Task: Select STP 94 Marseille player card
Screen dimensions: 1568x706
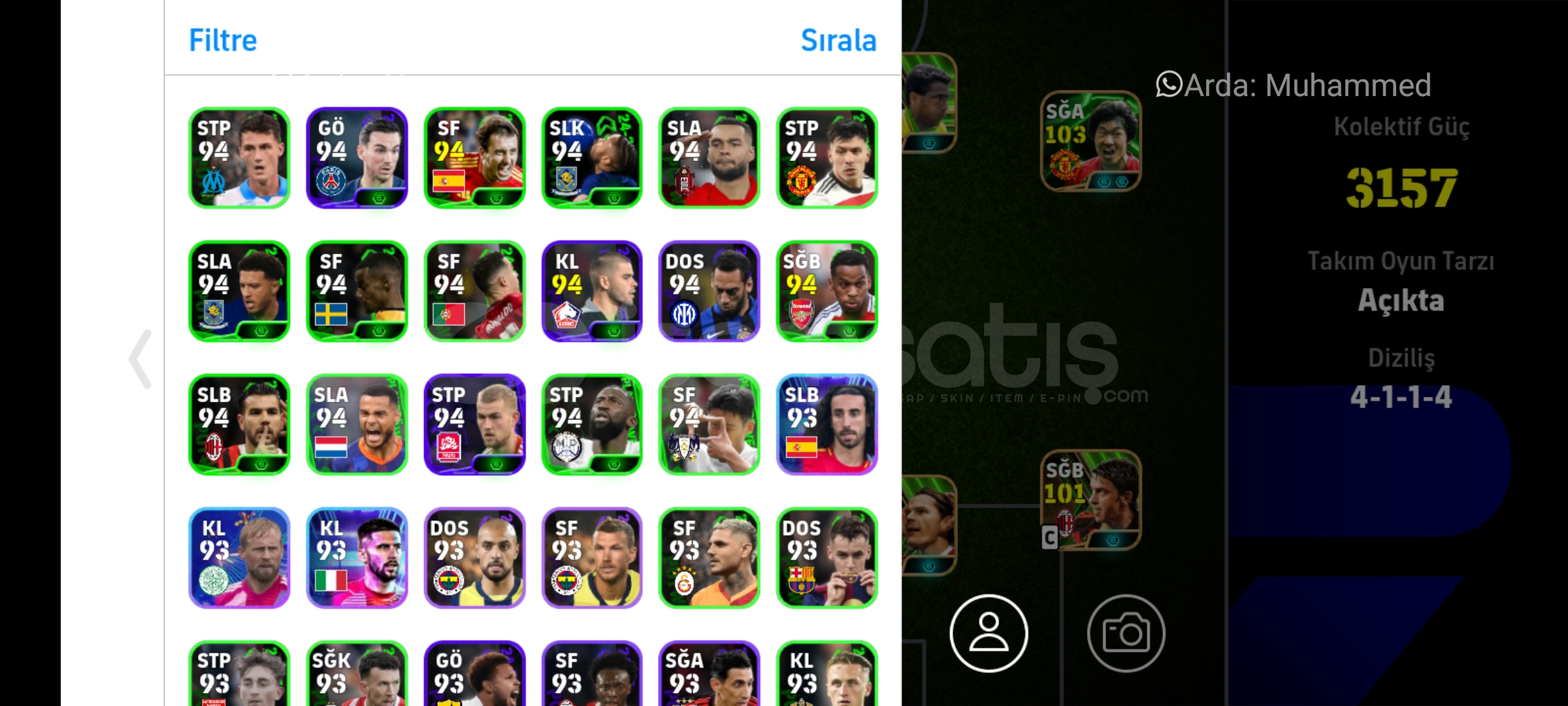Action: tap(239, 158)
